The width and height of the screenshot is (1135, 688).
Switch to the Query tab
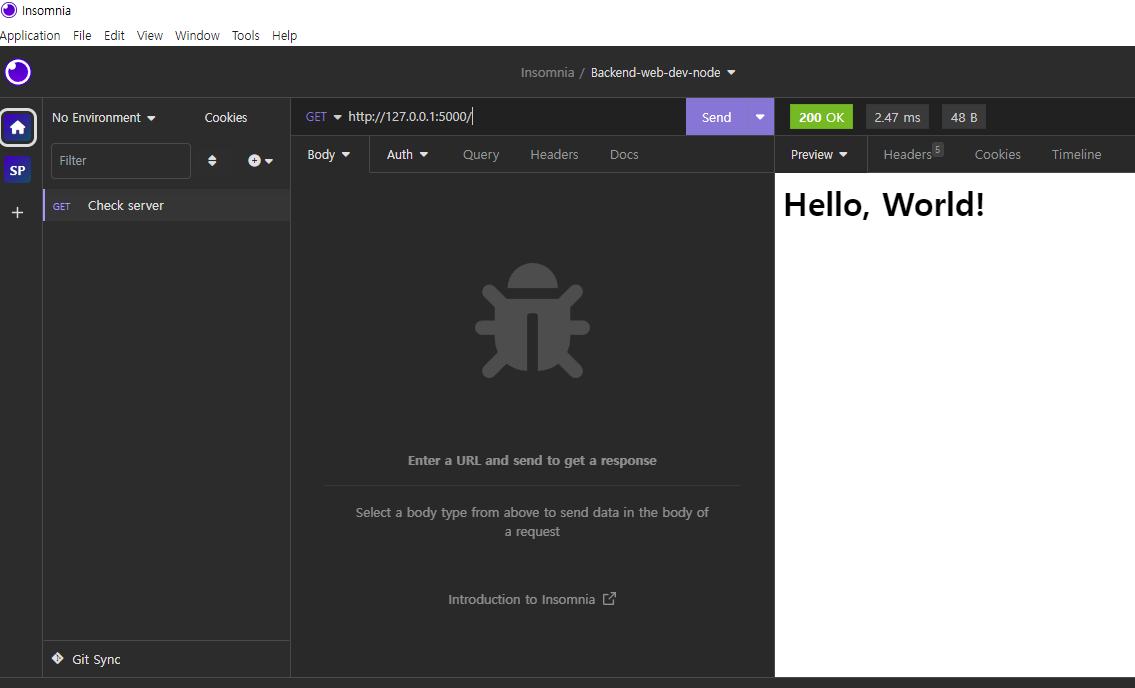[481, 154]
